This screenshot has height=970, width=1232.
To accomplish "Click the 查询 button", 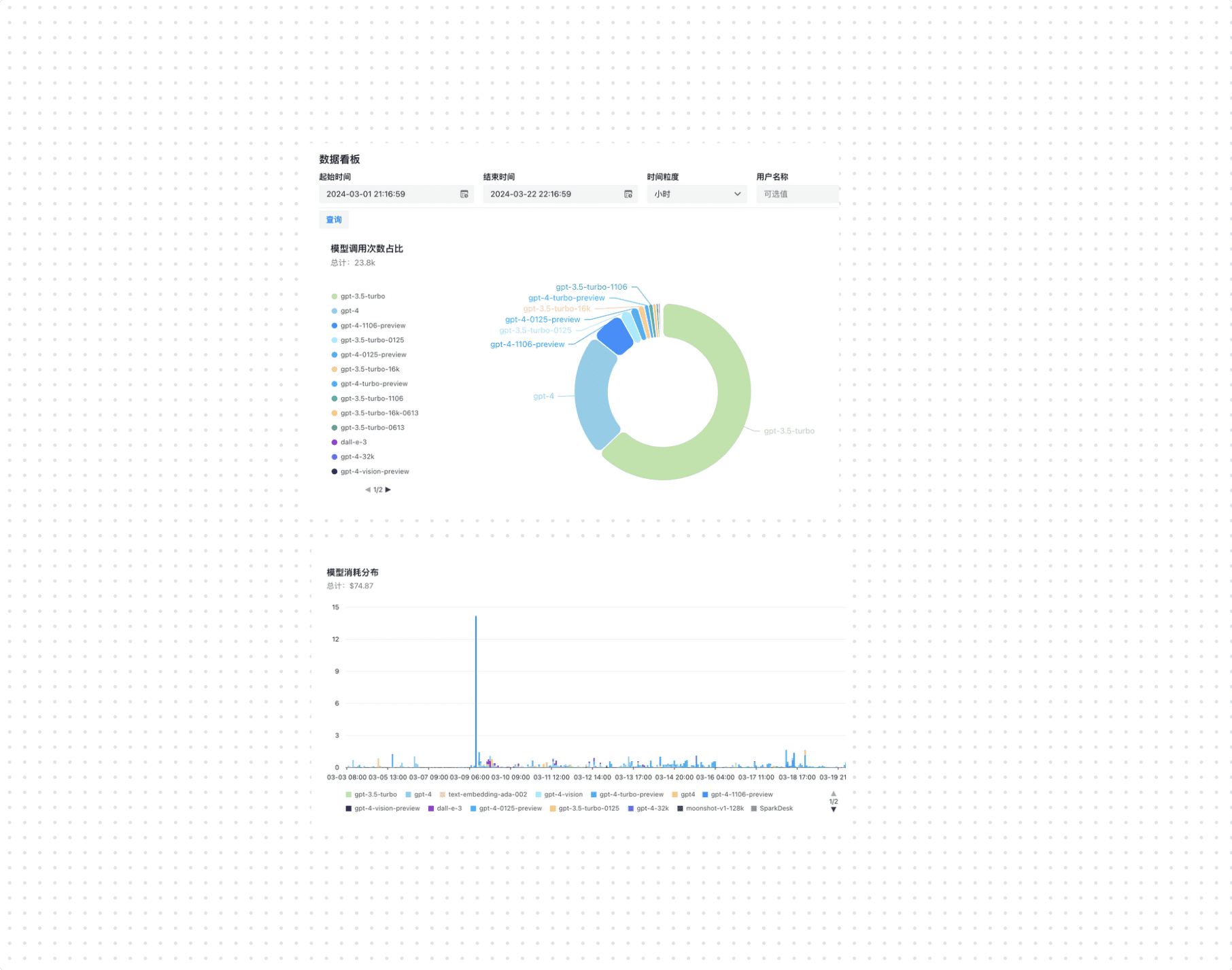I will (334, 220).
